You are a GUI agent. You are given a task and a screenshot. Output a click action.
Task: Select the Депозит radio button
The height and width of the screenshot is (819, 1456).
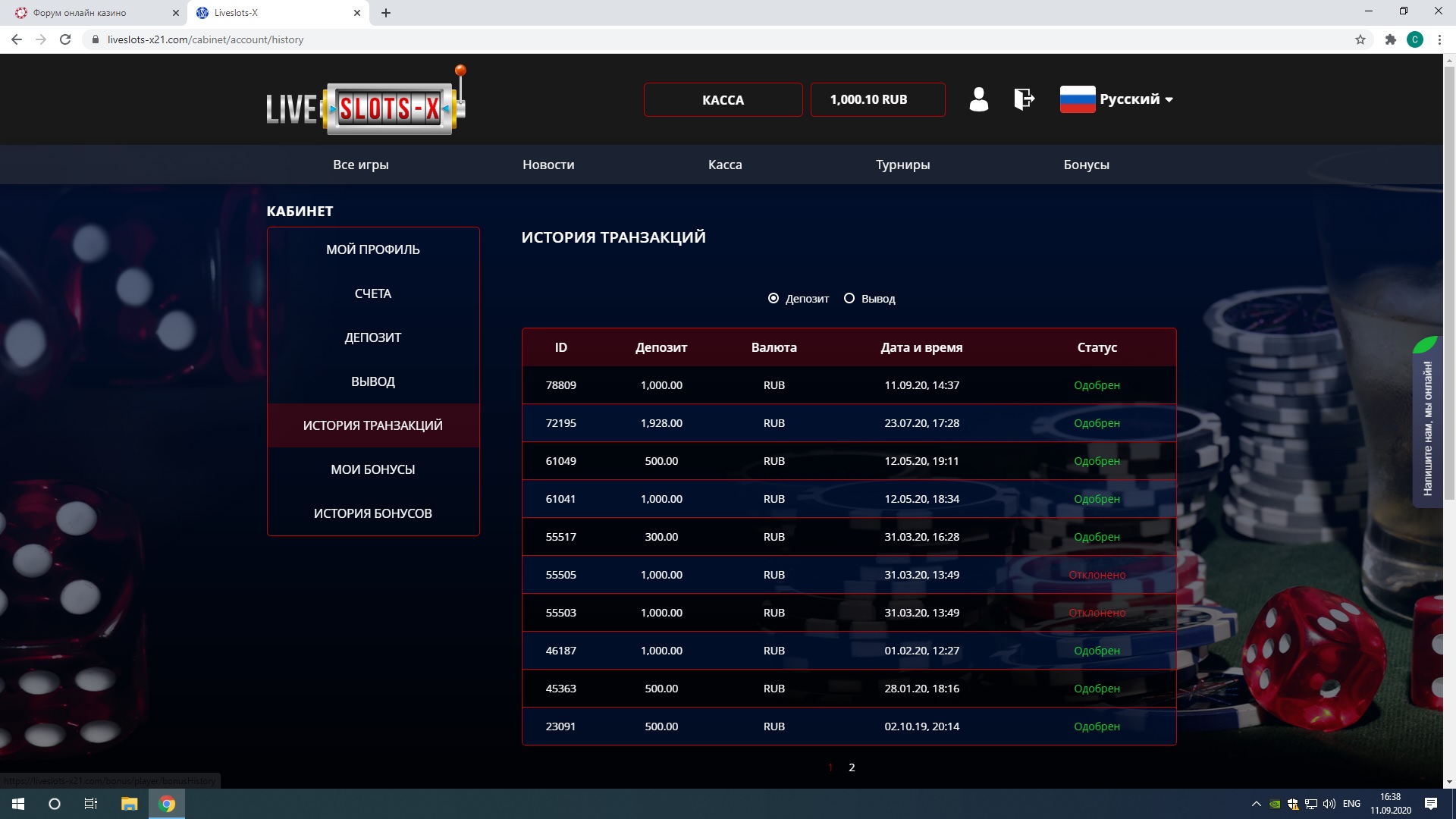[x=773, y=299]
